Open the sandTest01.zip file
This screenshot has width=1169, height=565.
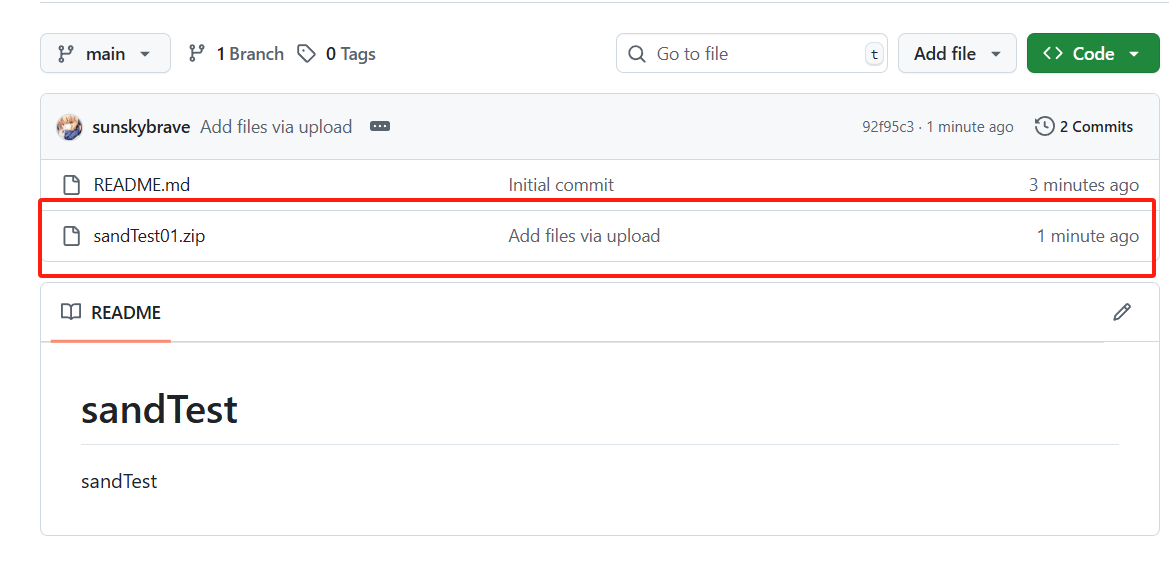pos(149,236)
